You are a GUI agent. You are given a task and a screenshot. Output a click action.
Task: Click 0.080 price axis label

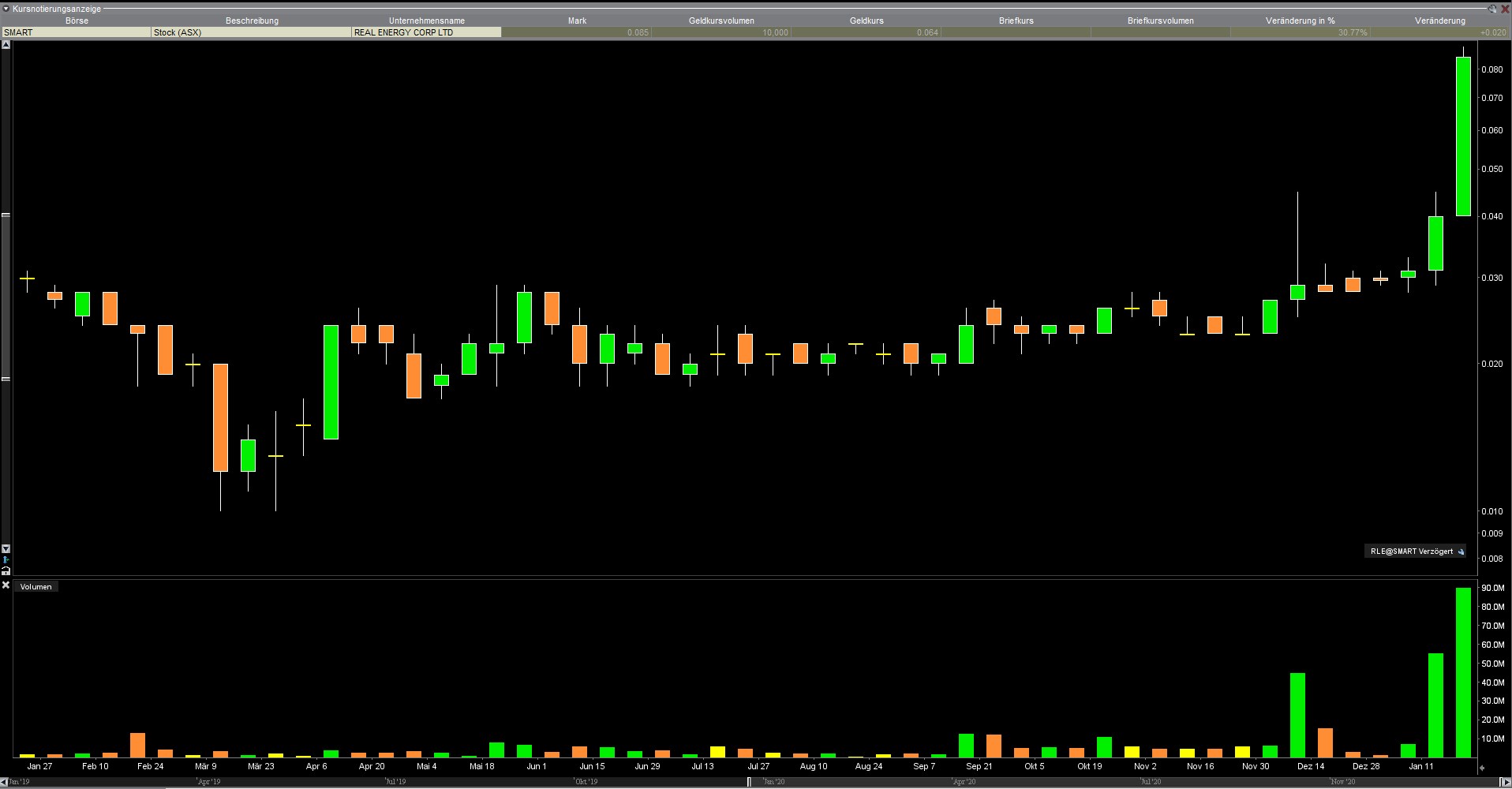click(x=1492, y=69)
